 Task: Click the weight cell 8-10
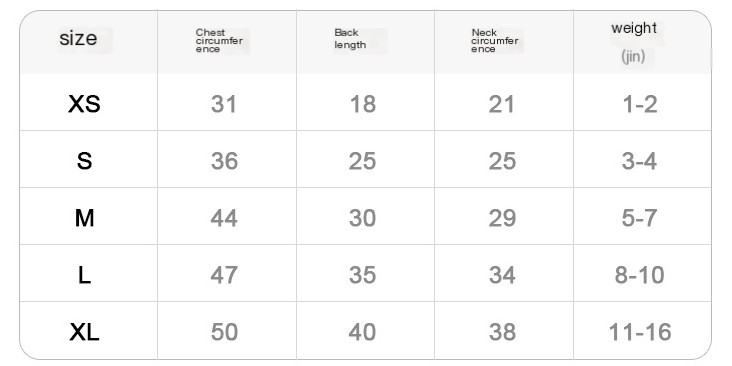click(x=639, y=275)
